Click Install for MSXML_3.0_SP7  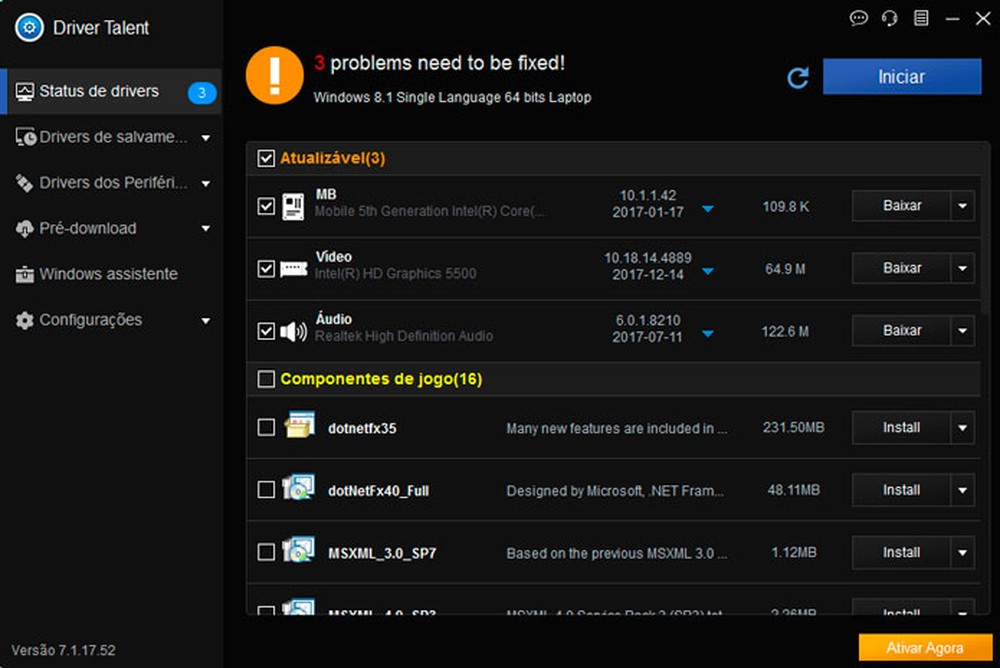point(901,552)
